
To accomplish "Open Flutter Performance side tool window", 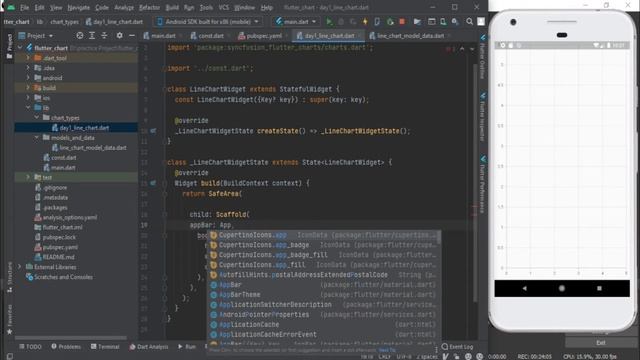I will pyautogui.click(x=482, y=184).
